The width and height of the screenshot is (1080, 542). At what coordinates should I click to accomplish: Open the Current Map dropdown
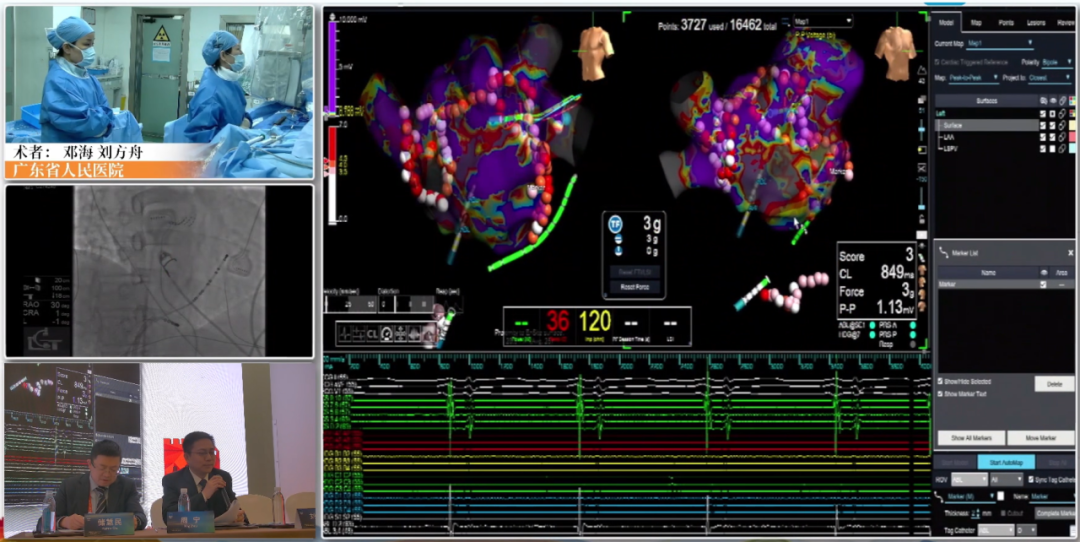(1000, 44)
